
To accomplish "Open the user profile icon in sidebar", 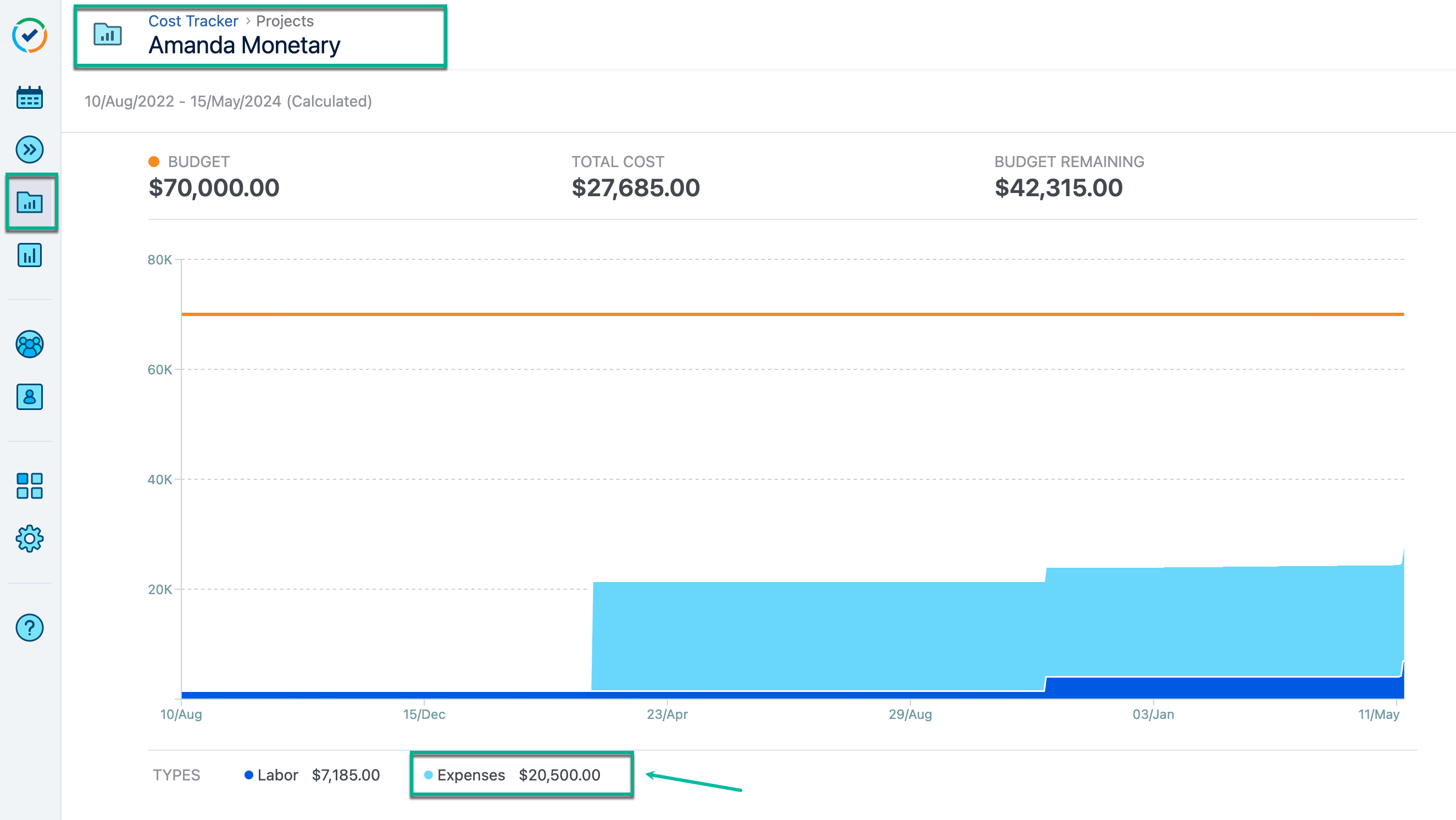I will pos(30,397).
